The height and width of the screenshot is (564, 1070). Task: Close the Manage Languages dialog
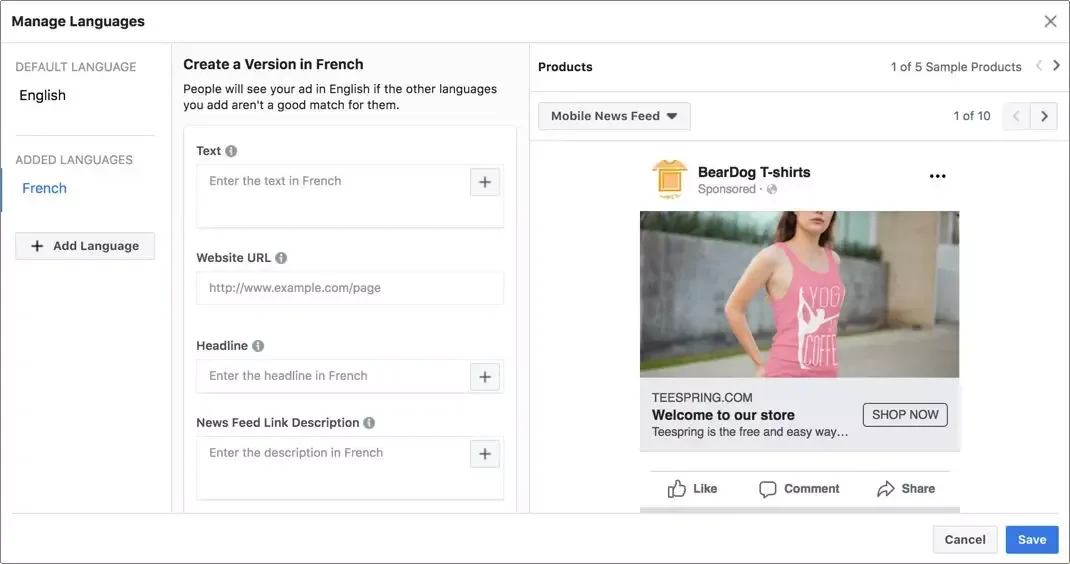pyautogui.click(x=1050, y=21)
